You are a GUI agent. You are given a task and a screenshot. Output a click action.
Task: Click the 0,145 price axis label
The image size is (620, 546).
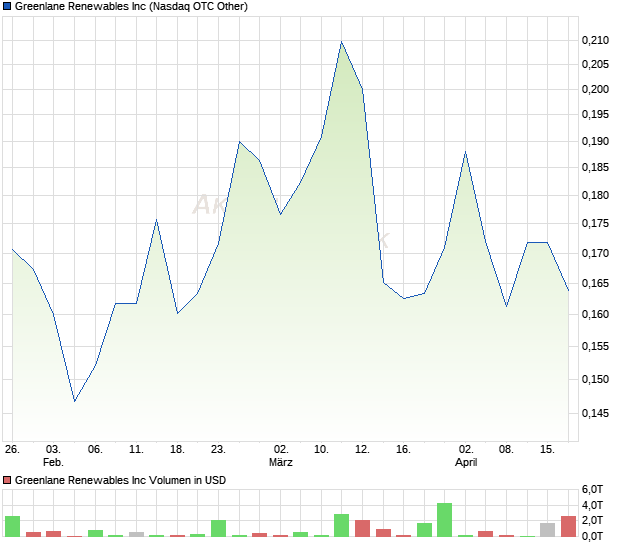point(595,413)
